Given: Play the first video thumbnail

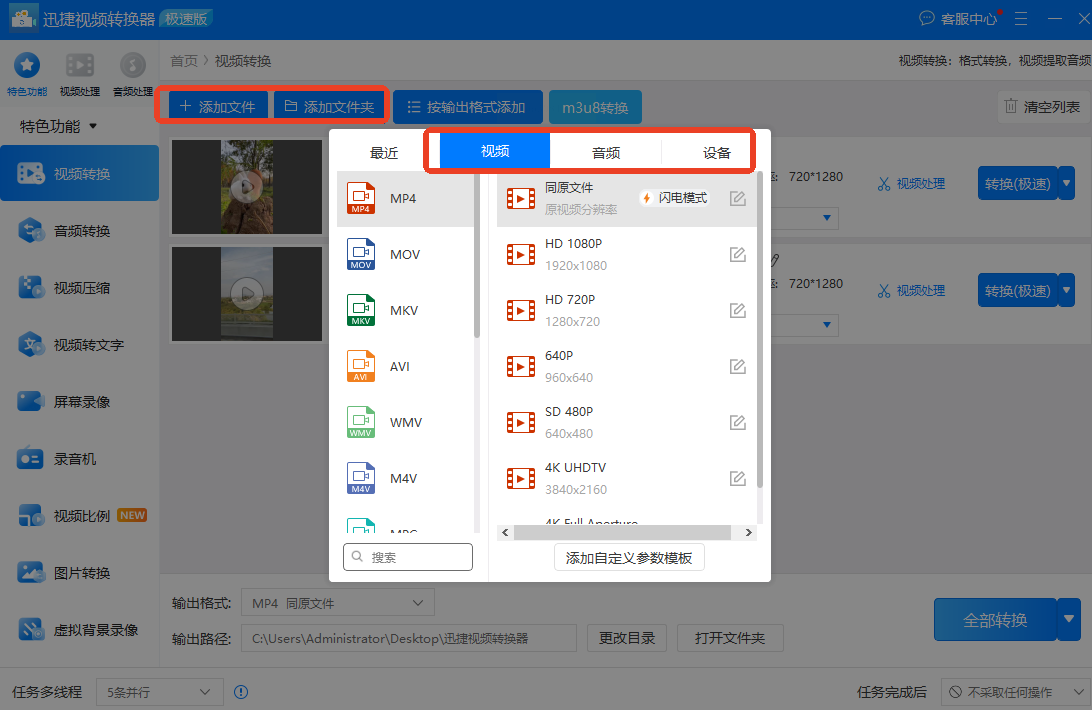Looking at the screenshot, I should [247, 187].
